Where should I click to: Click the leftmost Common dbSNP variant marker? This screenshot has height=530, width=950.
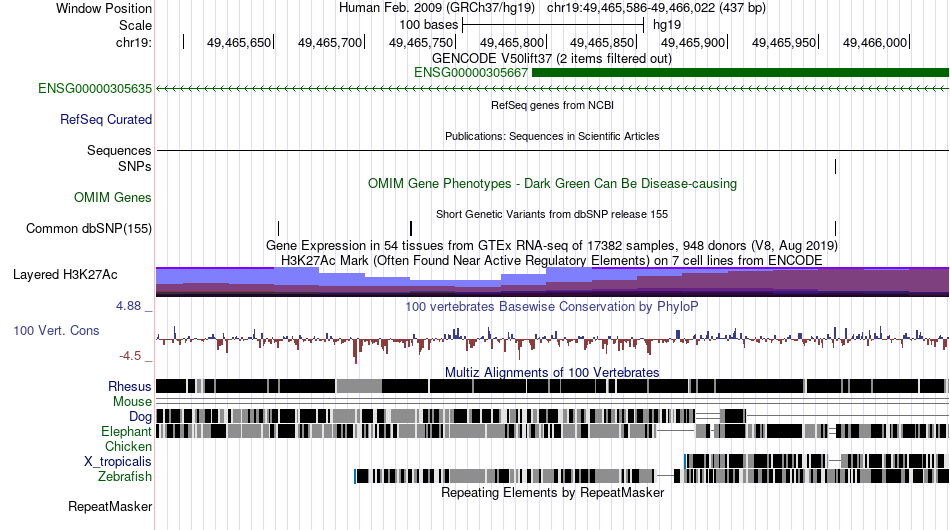pos(278,228)
